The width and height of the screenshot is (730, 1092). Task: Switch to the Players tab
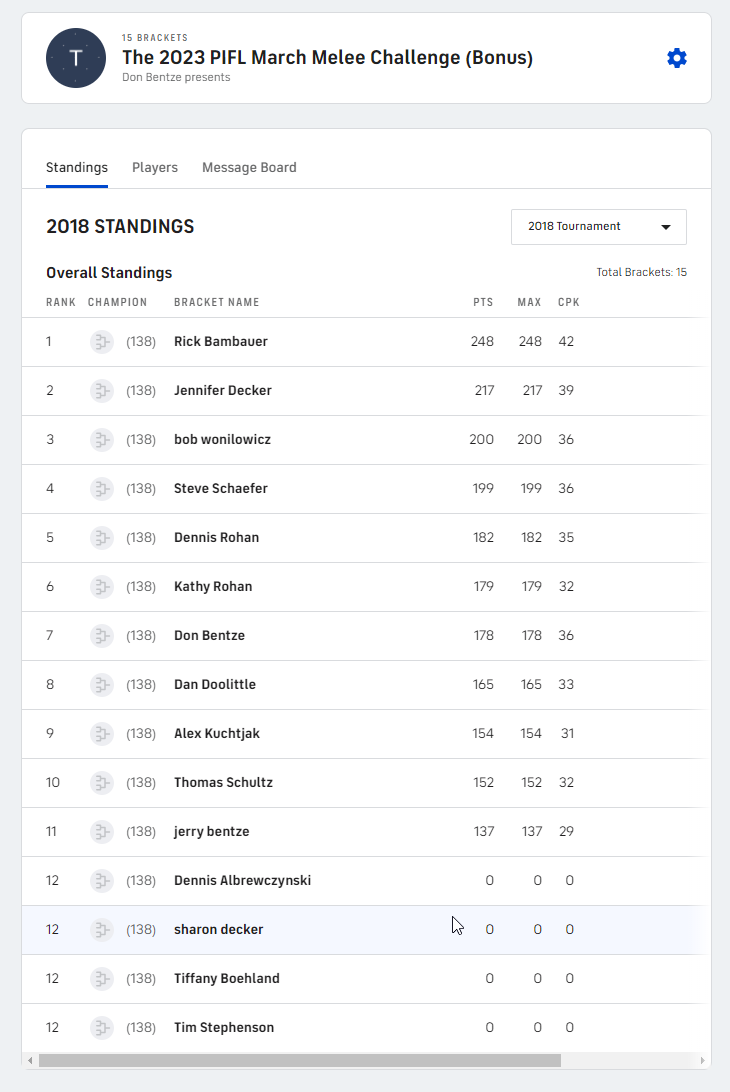tap(155, 168)
